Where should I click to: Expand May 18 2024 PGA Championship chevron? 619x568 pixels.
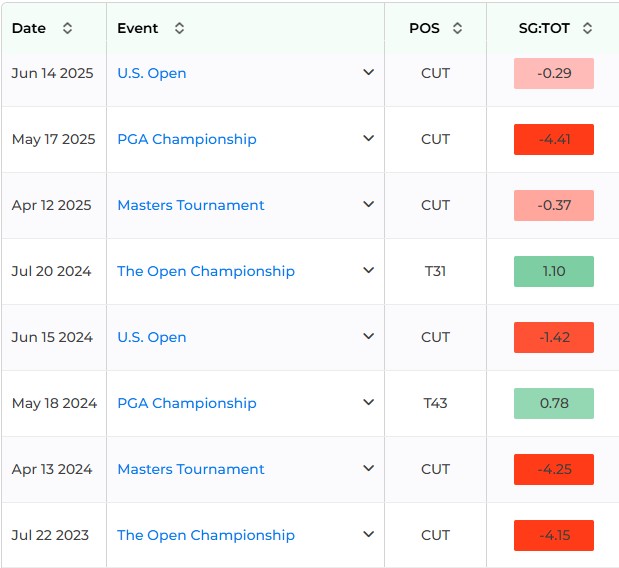(x=368, y=402)
